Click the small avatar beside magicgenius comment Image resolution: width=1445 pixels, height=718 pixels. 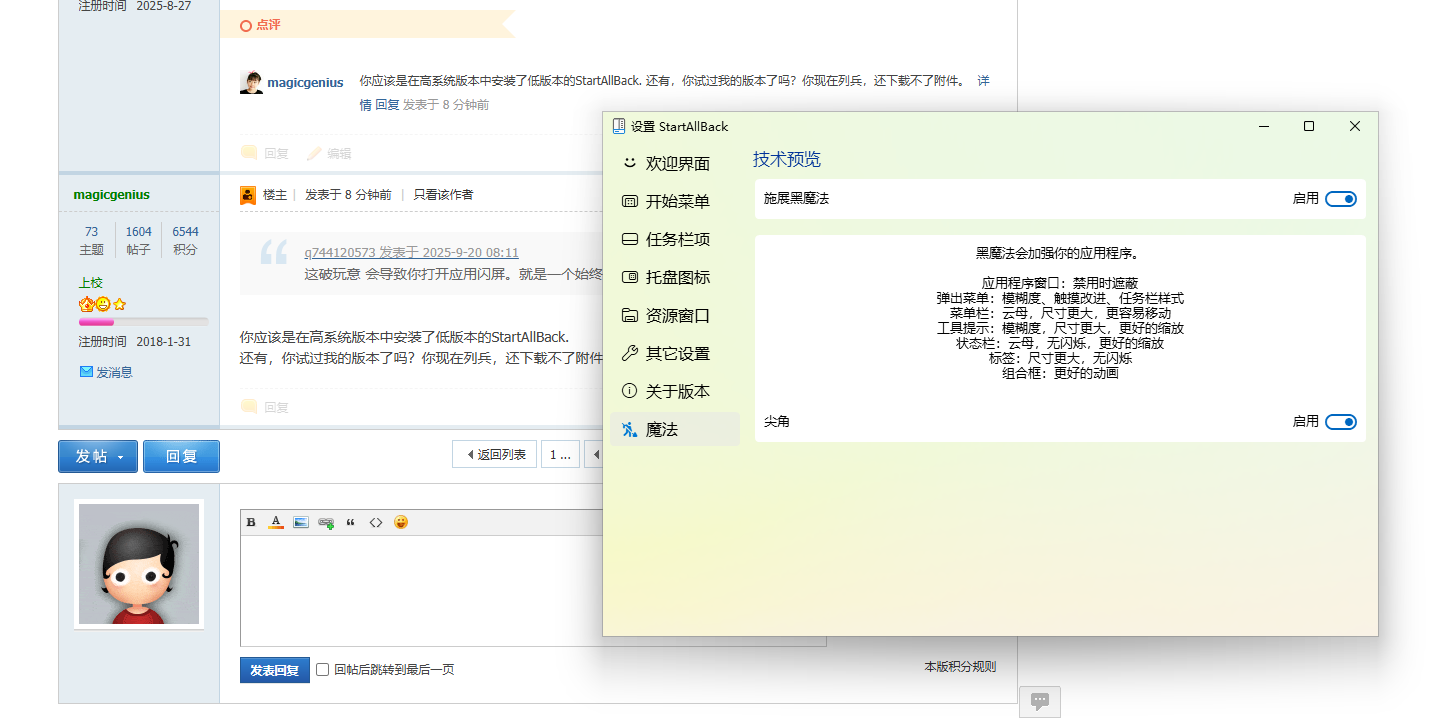point(251,82)
